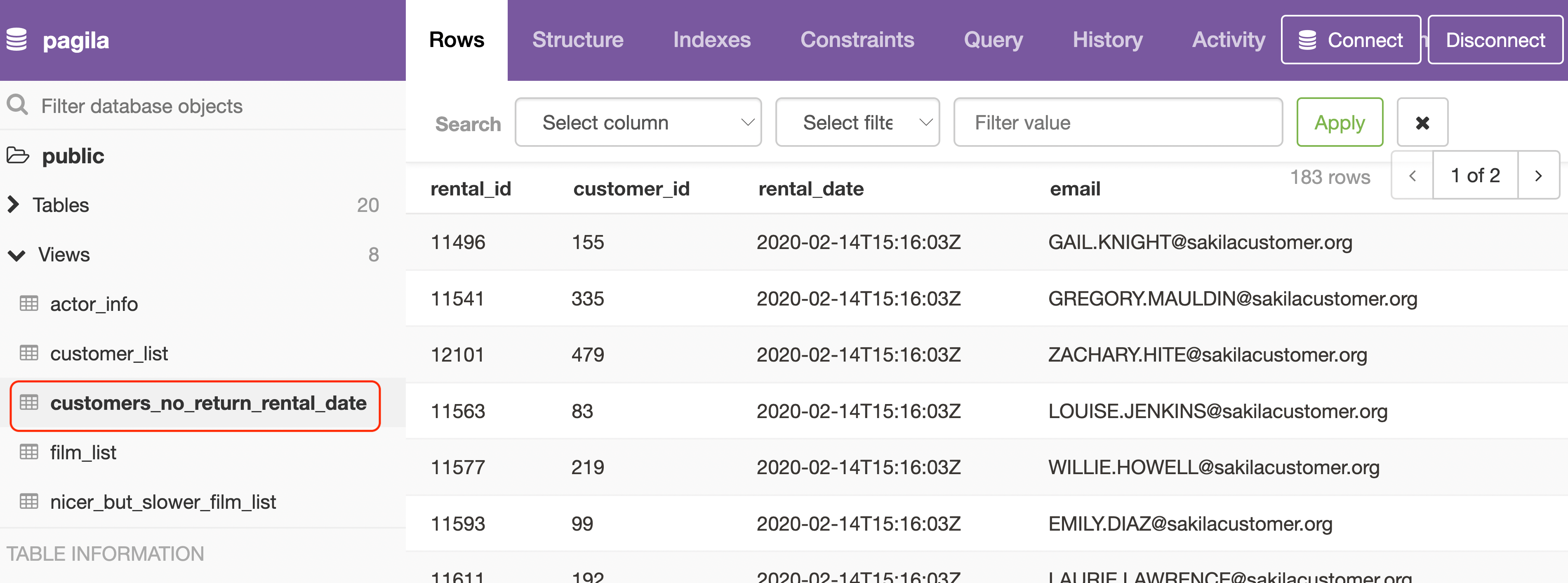
Task: Click the table grid icon beside actor_info
Action: tap(28, 303)
